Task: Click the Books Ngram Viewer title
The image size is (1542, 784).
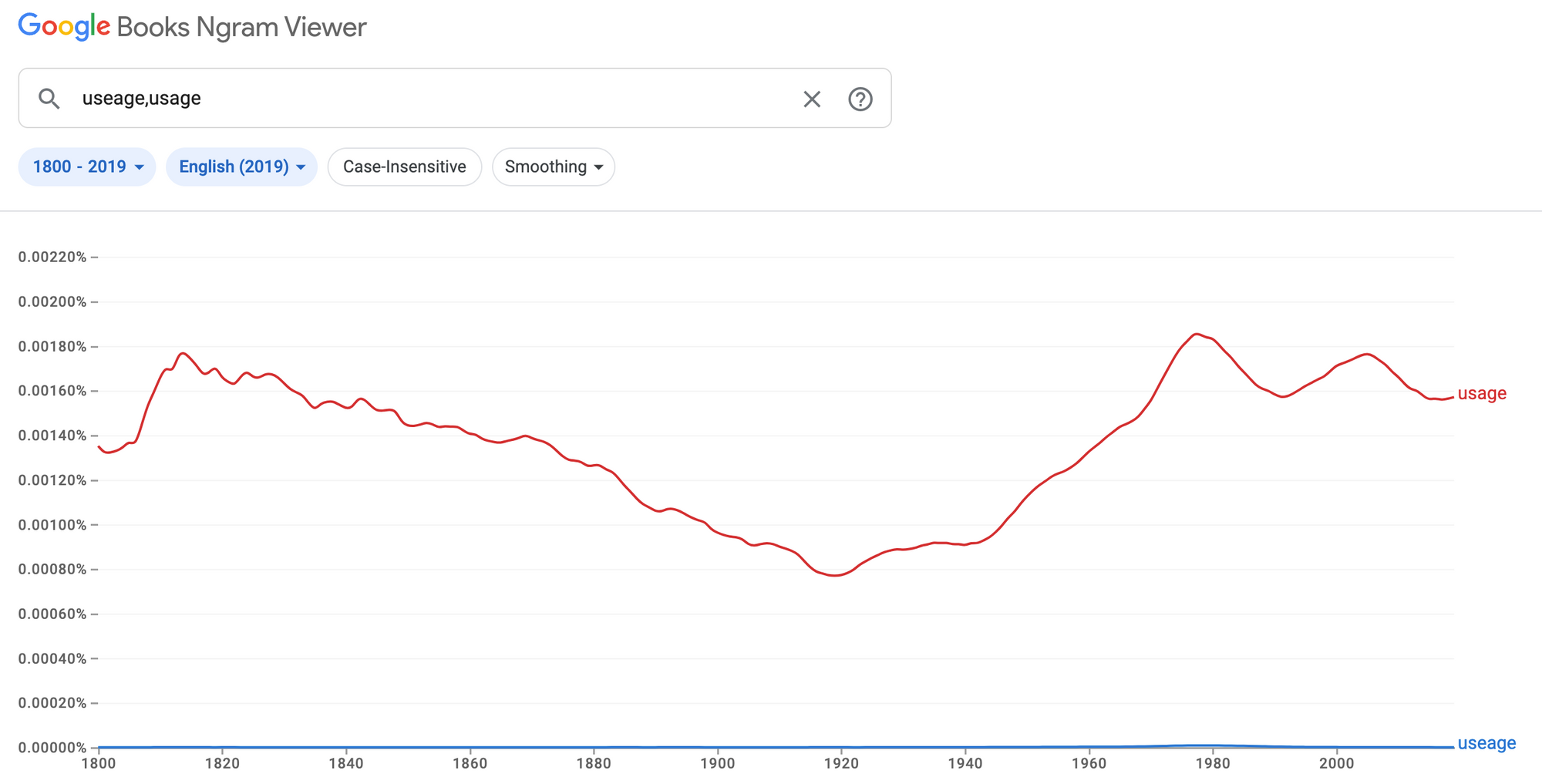Action: click(x=241, y=27)
